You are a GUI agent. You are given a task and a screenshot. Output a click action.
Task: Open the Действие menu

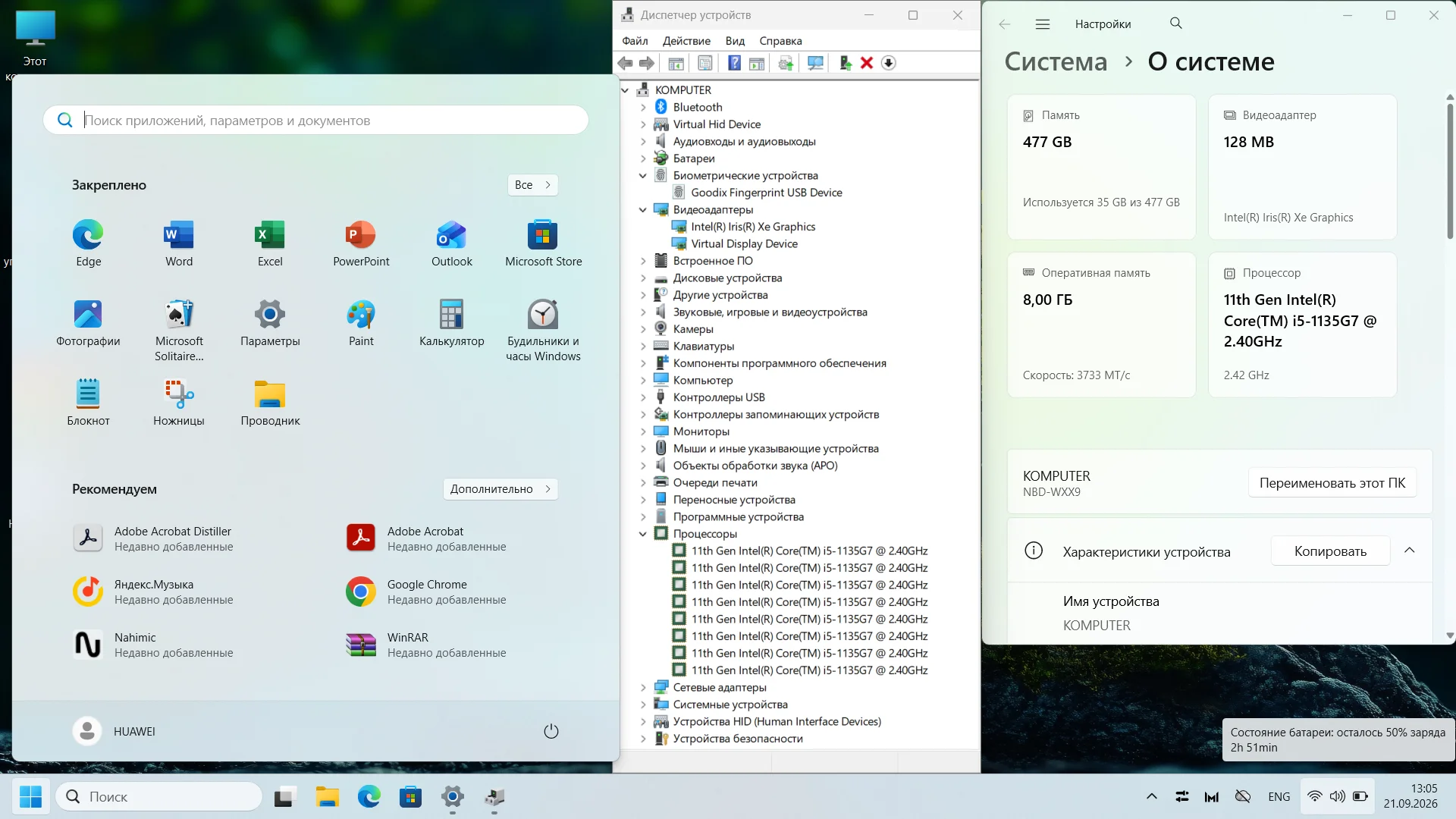coord(686,41)
